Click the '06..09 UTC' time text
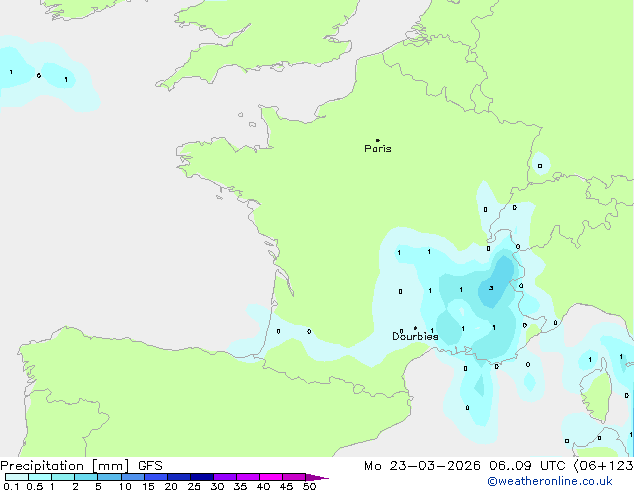 pyautogui.click(x=527, y=466)
